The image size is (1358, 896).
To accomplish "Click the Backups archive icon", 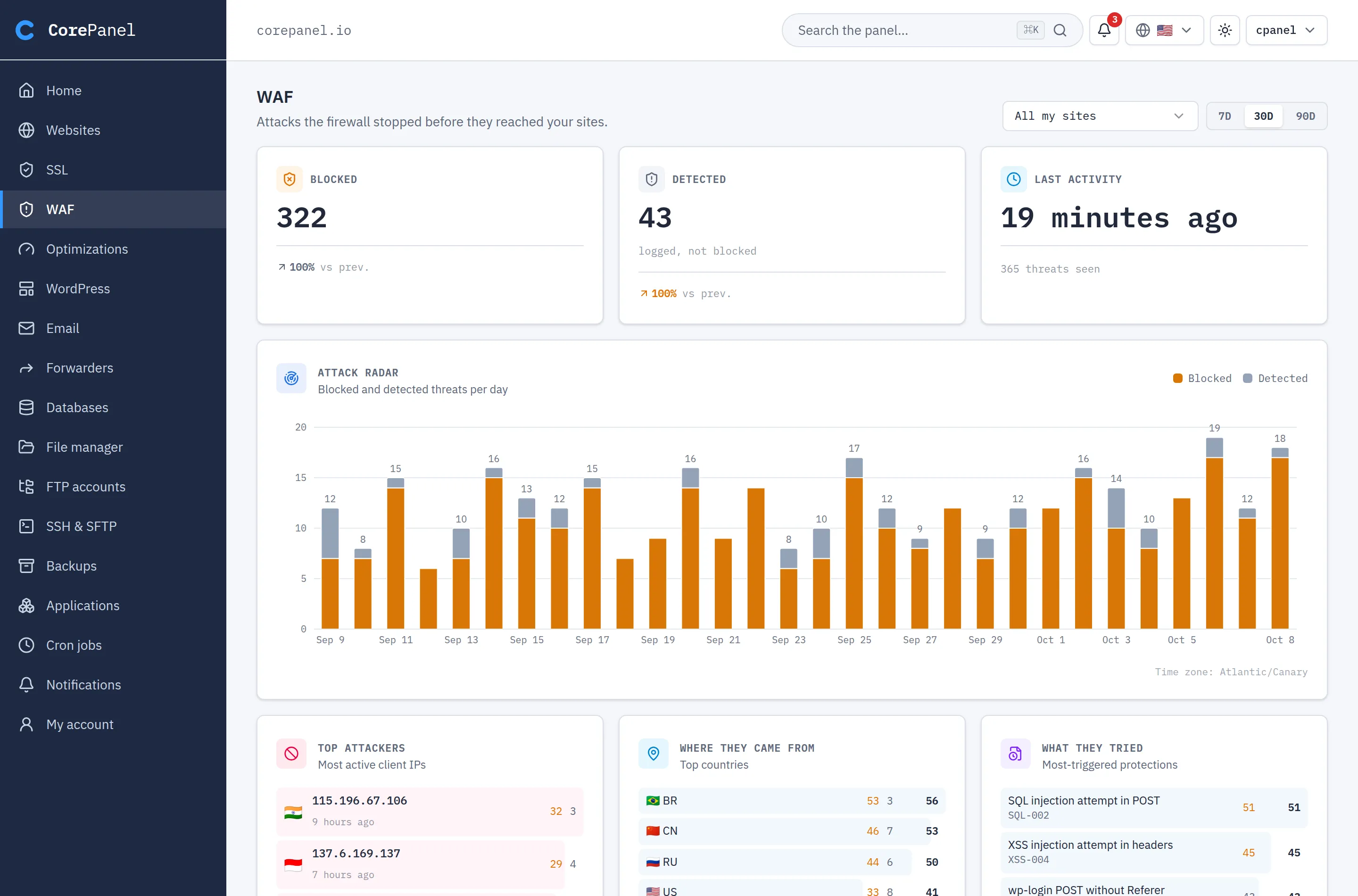I will [26, 566].
